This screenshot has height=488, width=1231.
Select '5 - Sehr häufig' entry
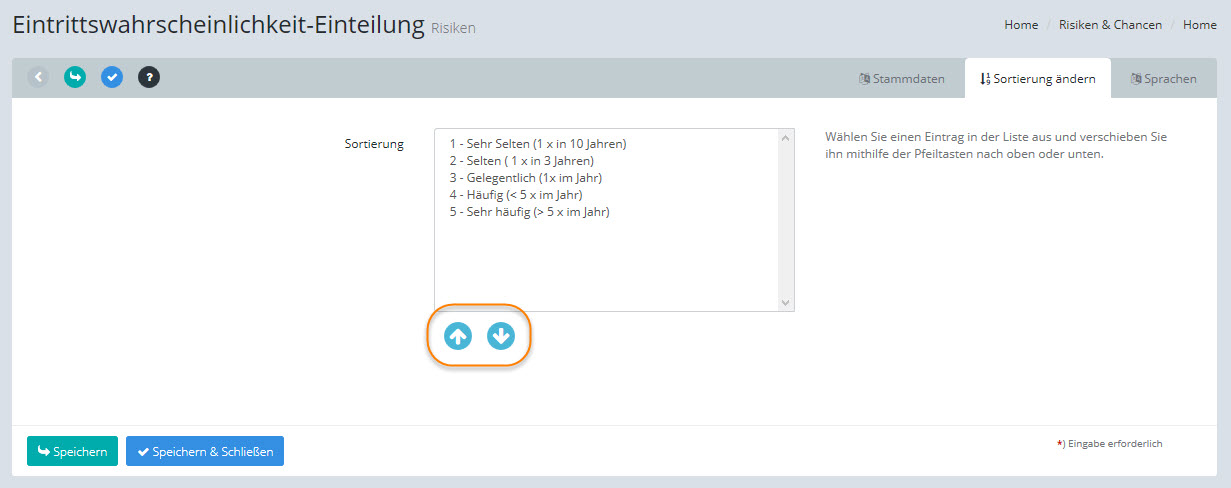(529, 212)
